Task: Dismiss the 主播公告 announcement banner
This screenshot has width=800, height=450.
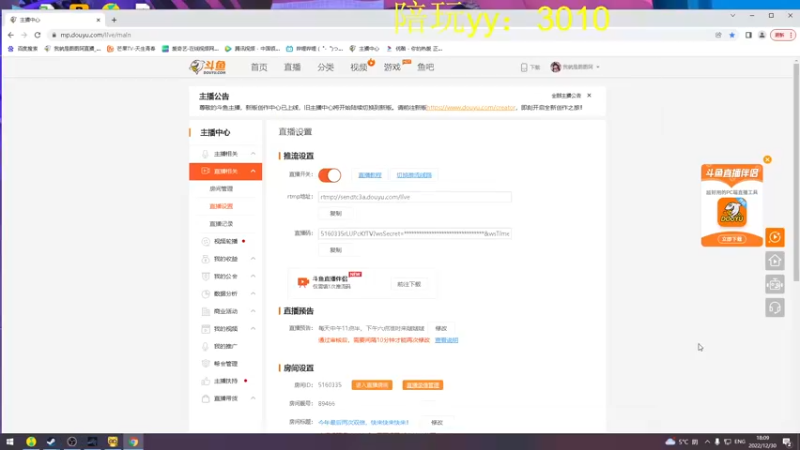Action: 589,95
